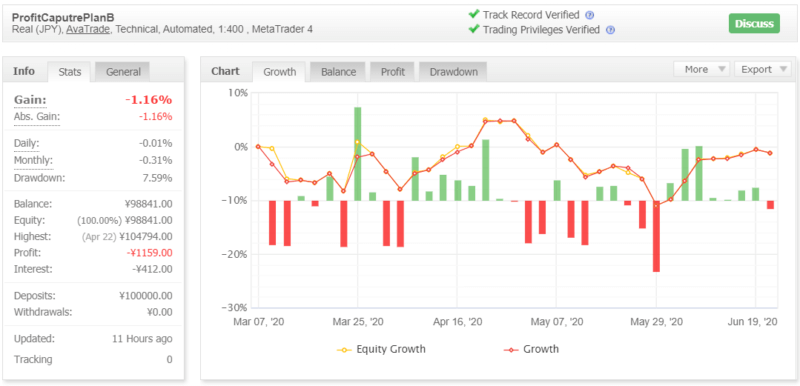Screen dimensions: 800x386
Task: Click the ProfitCaputrePlanB title
Action: (63, 17)
